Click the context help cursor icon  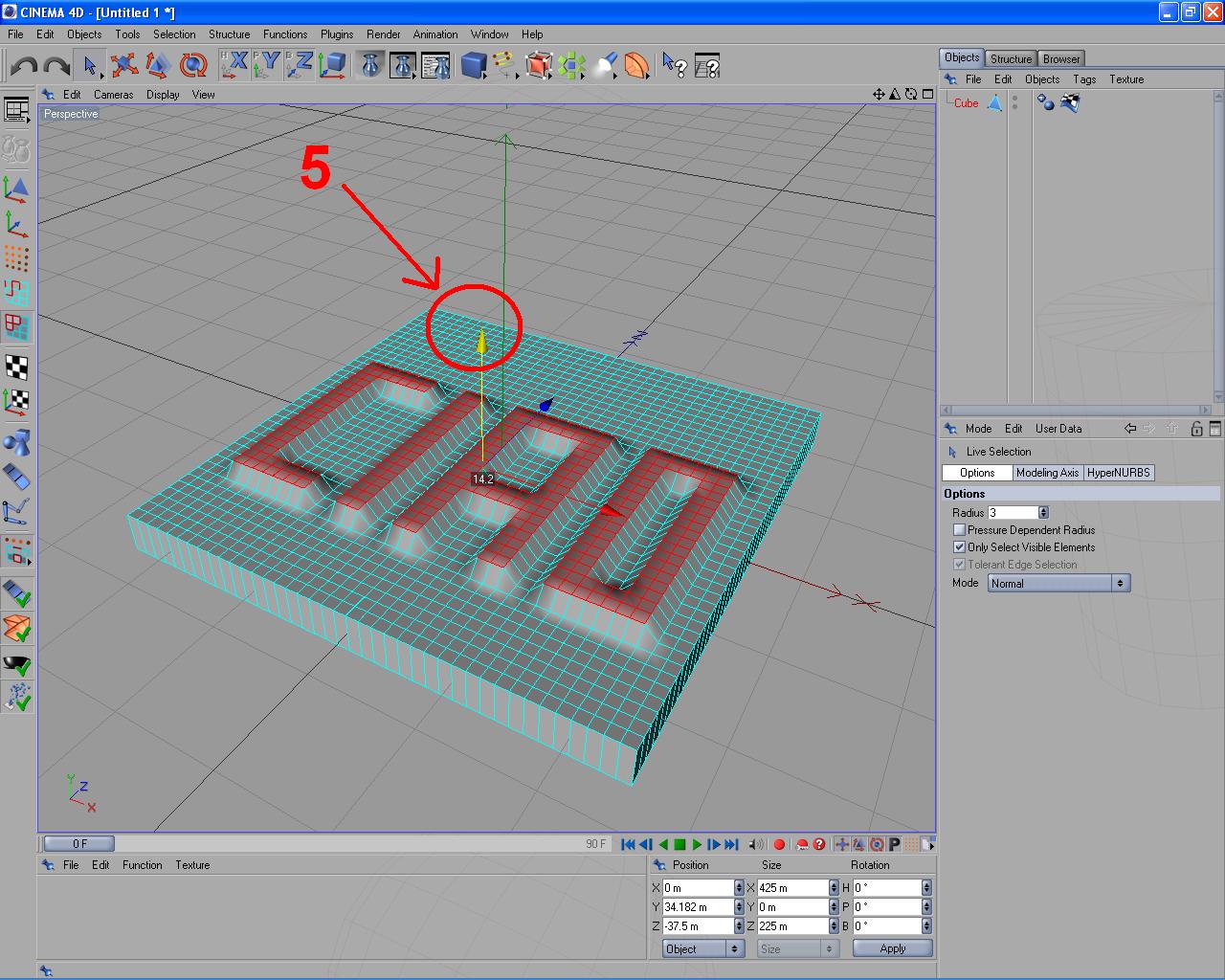(675, 65)
